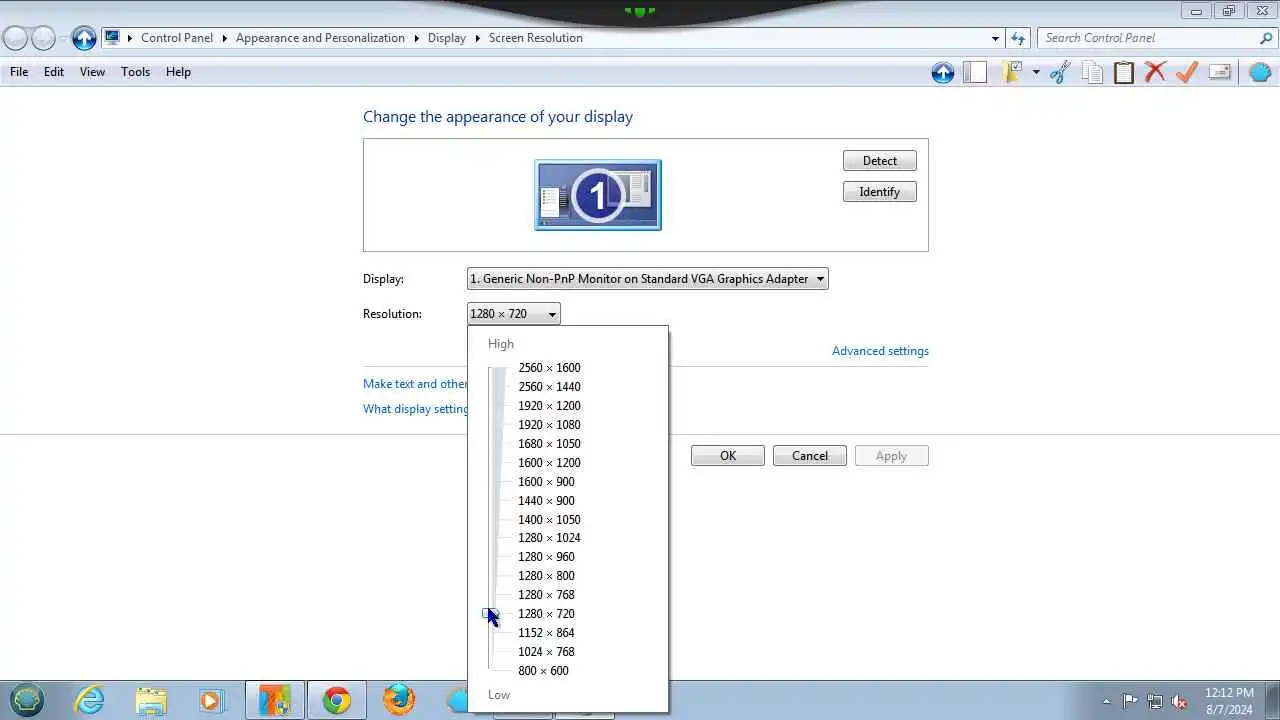Click the Forward navigation arrow button
1280x720 pixels.
pyautogui.click(x=44, y=38)
